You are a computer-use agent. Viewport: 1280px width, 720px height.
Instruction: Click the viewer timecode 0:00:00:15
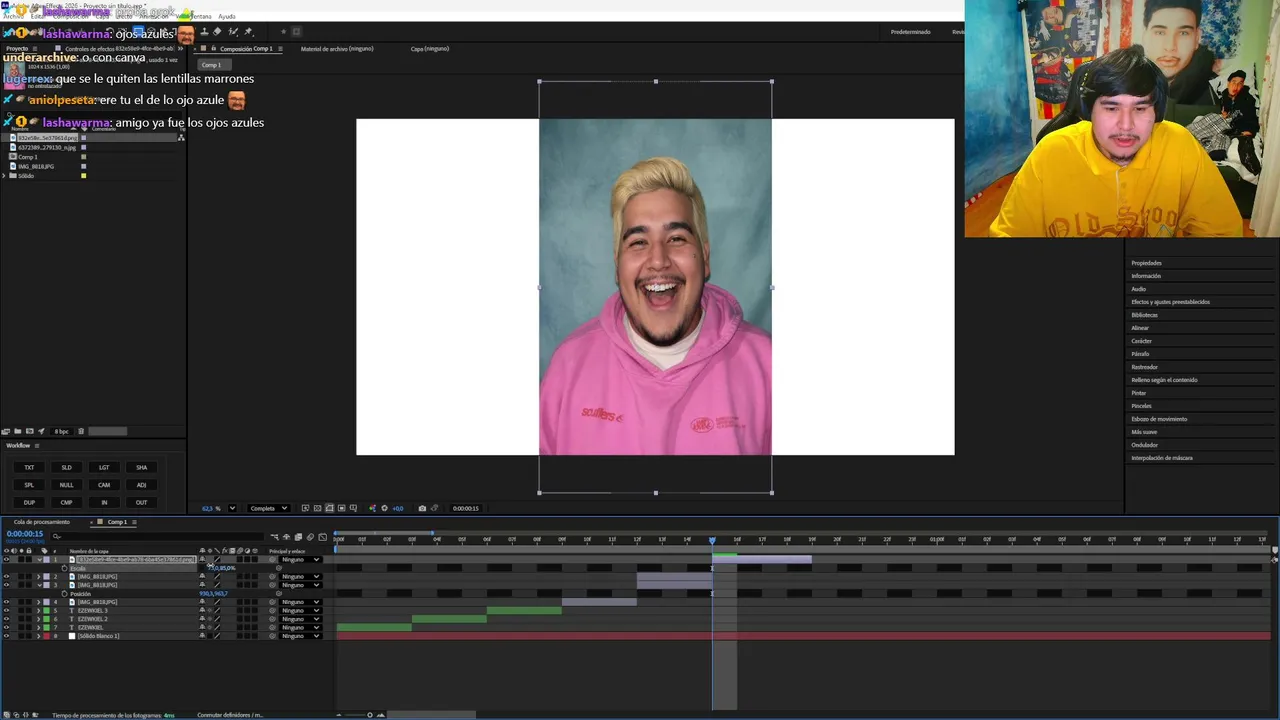point(465,508)
